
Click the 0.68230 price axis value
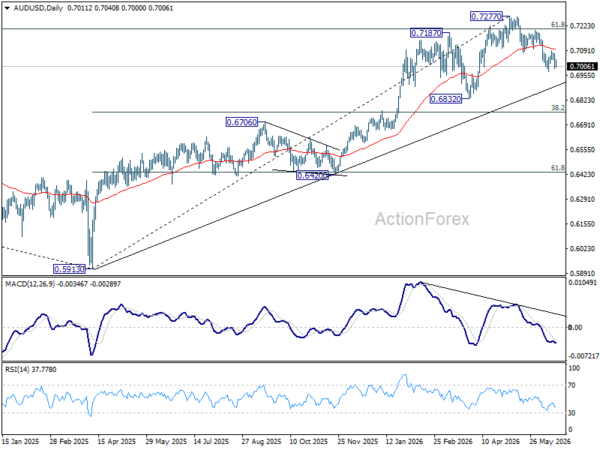pos(582,100)
